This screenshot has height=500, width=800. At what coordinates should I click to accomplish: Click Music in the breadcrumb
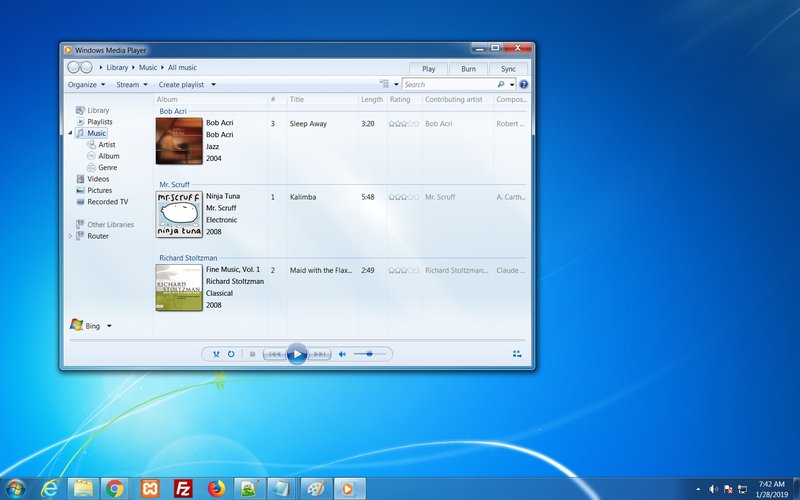coord(148,67)
